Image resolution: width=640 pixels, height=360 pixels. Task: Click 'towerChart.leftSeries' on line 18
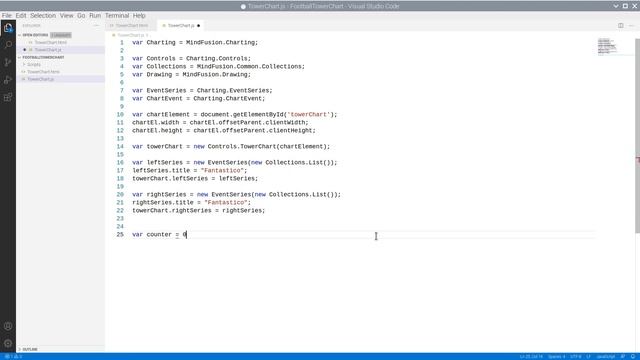(x=170, y=178)
